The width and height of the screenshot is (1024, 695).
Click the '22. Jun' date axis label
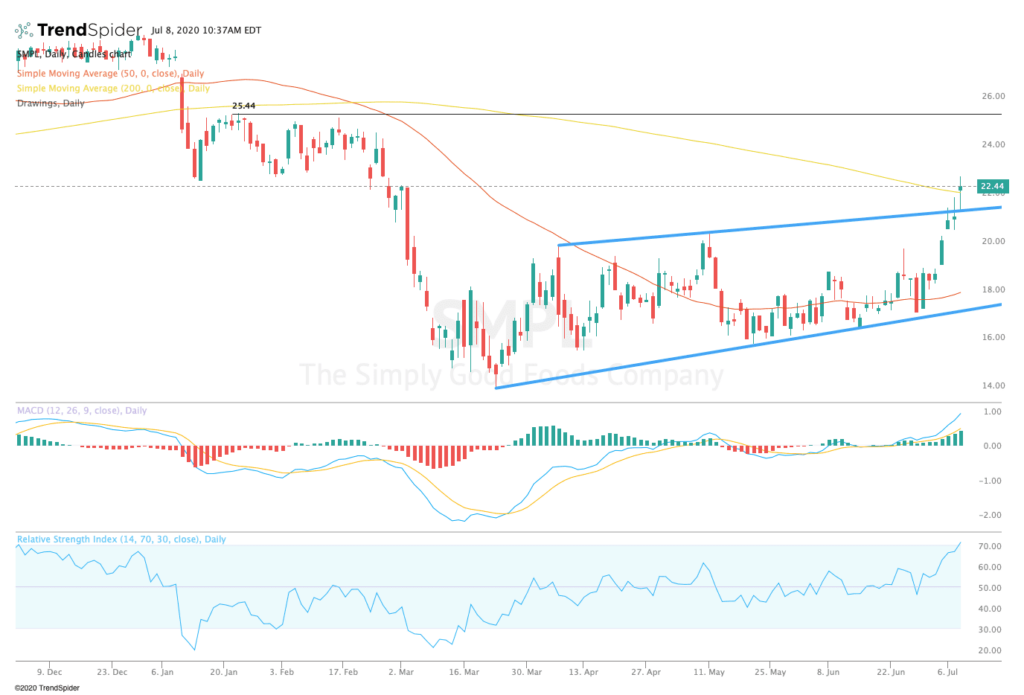point(891,672)
